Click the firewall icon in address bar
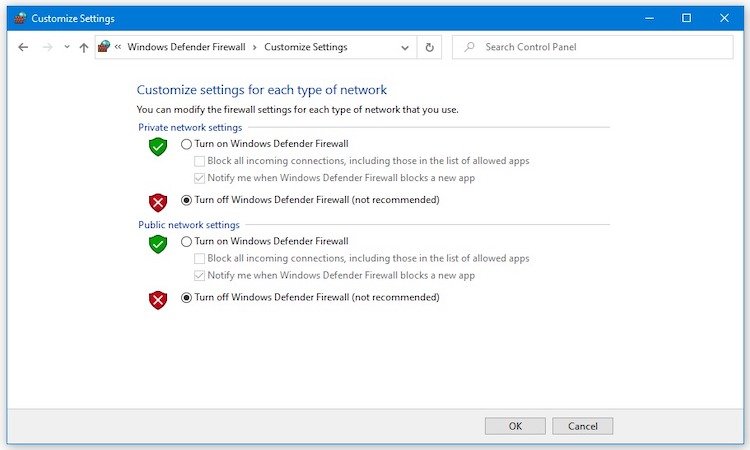750x450 pixels. 104,46
